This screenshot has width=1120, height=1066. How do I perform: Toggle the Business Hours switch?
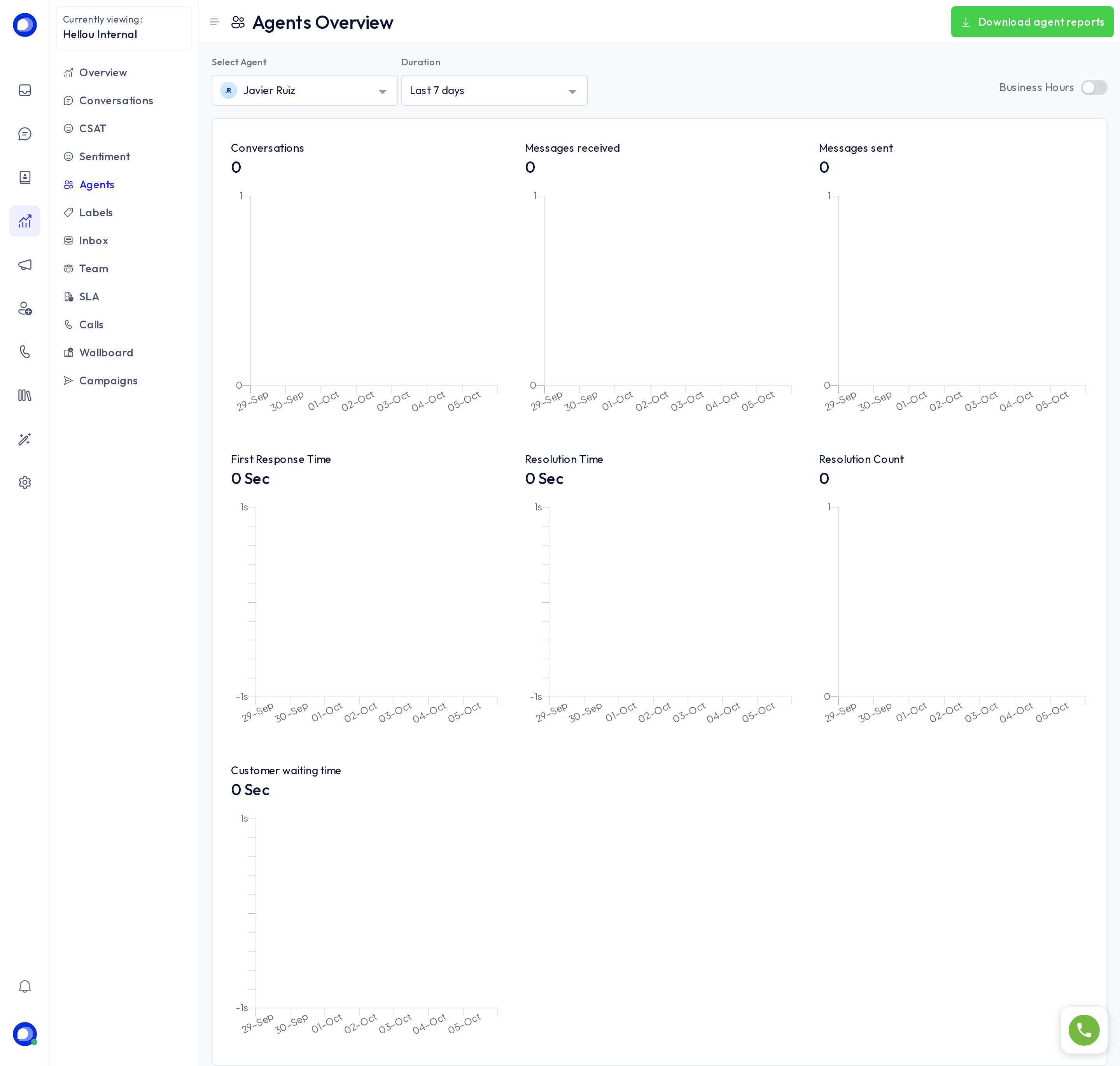coord(1094,88)
